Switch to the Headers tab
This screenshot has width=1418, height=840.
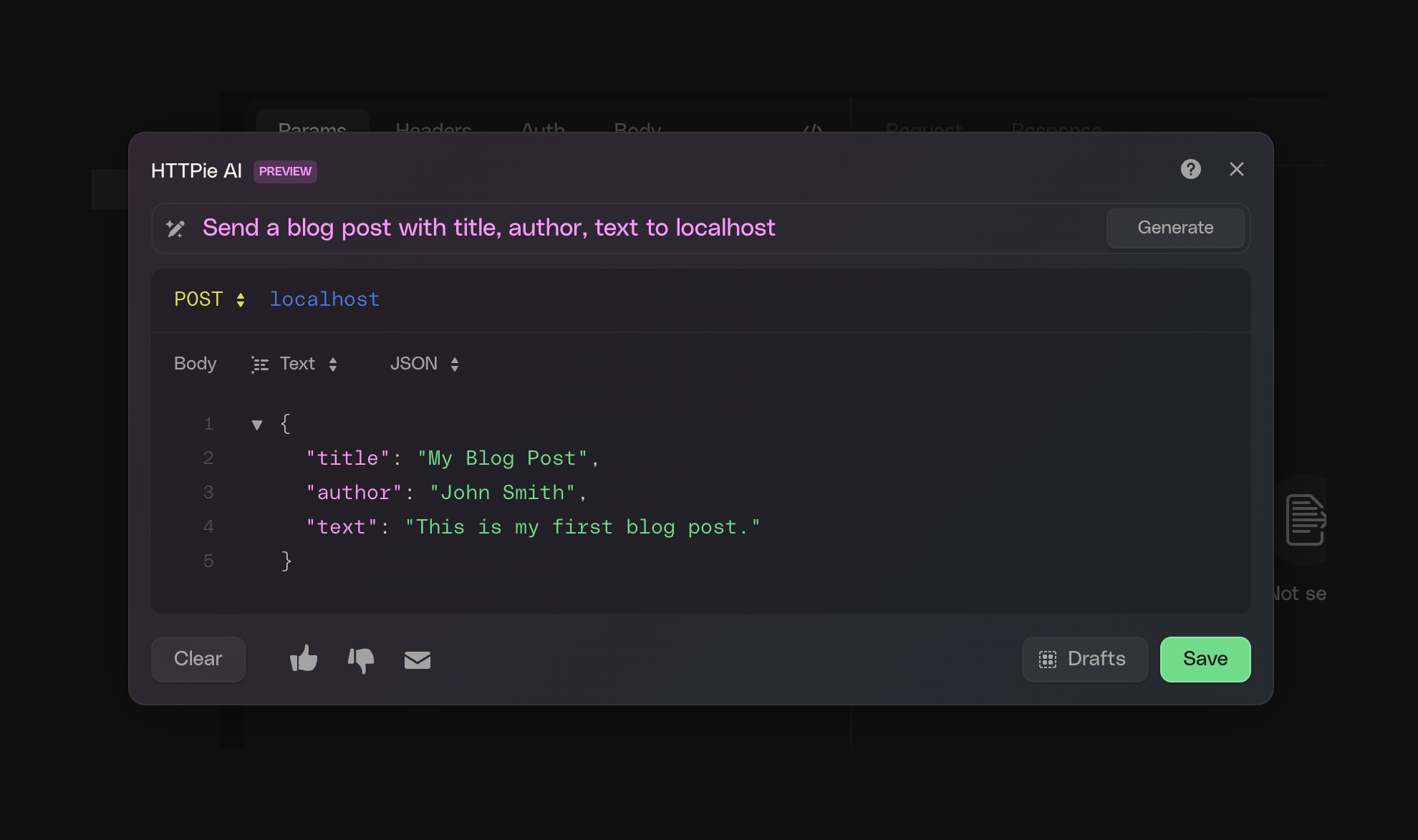(x=433, y=130)
